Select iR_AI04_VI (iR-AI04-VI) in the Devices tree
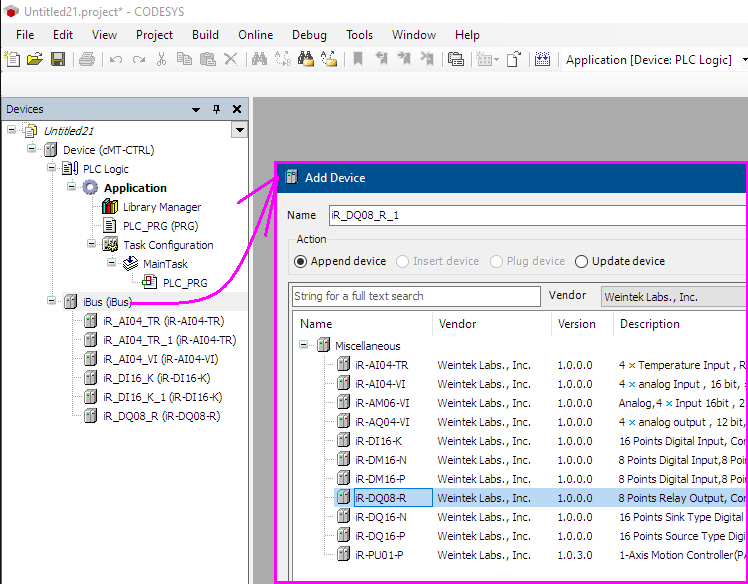This screenshot has width=748, height=584. point(161,359)
